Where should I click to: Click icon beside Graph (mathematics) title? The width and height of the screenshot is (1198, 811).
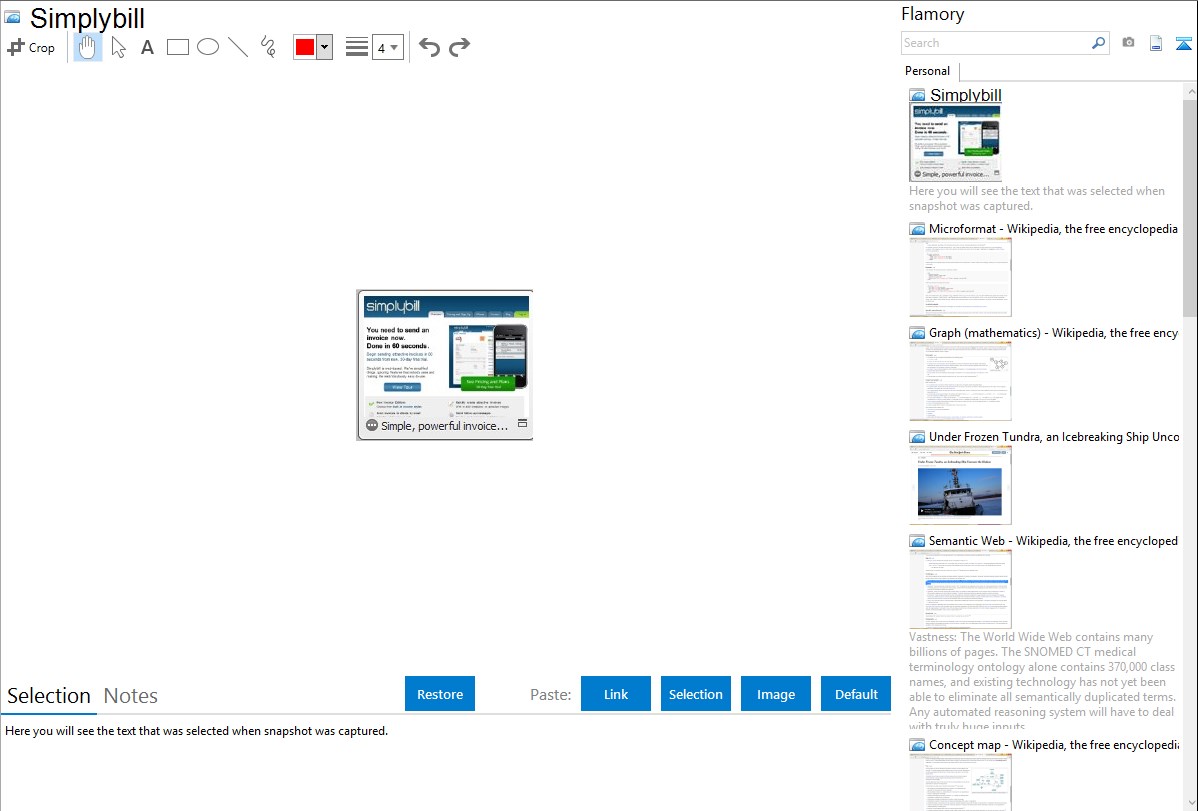tap(917, 333)
